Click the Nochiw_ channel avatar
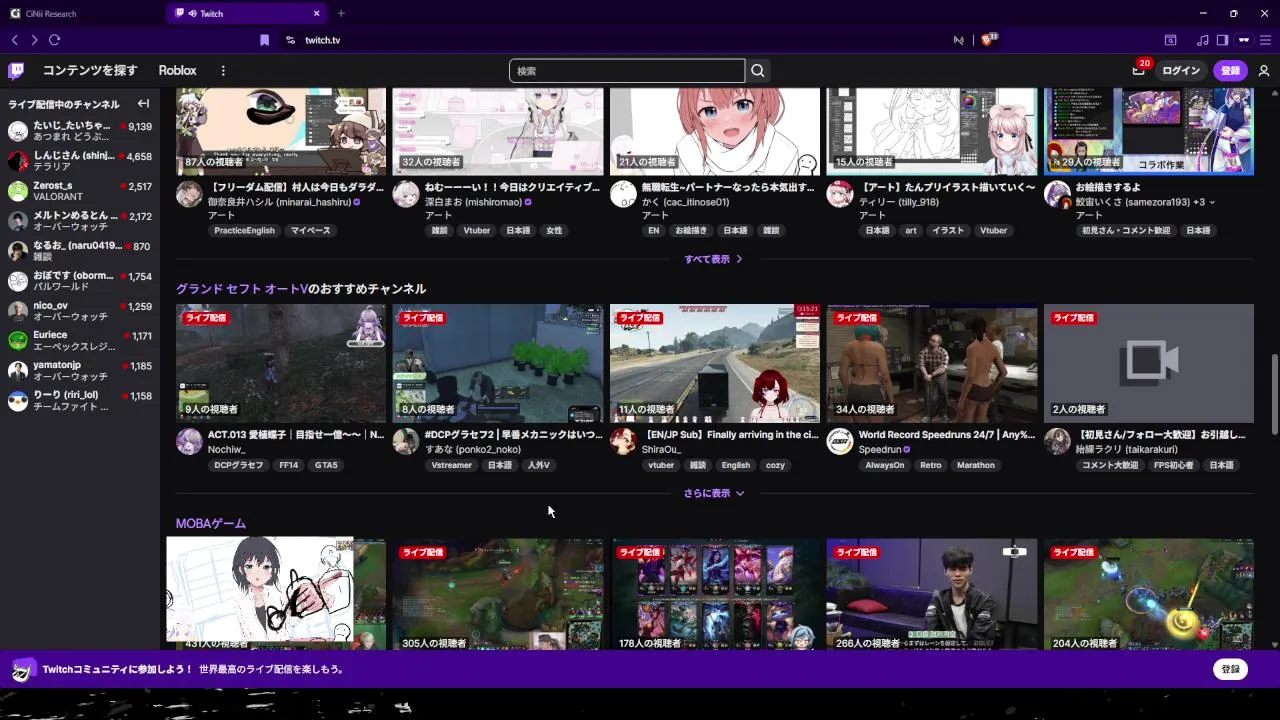The width and height of the screenshot is (1280, 720). (x=189, y=441)
